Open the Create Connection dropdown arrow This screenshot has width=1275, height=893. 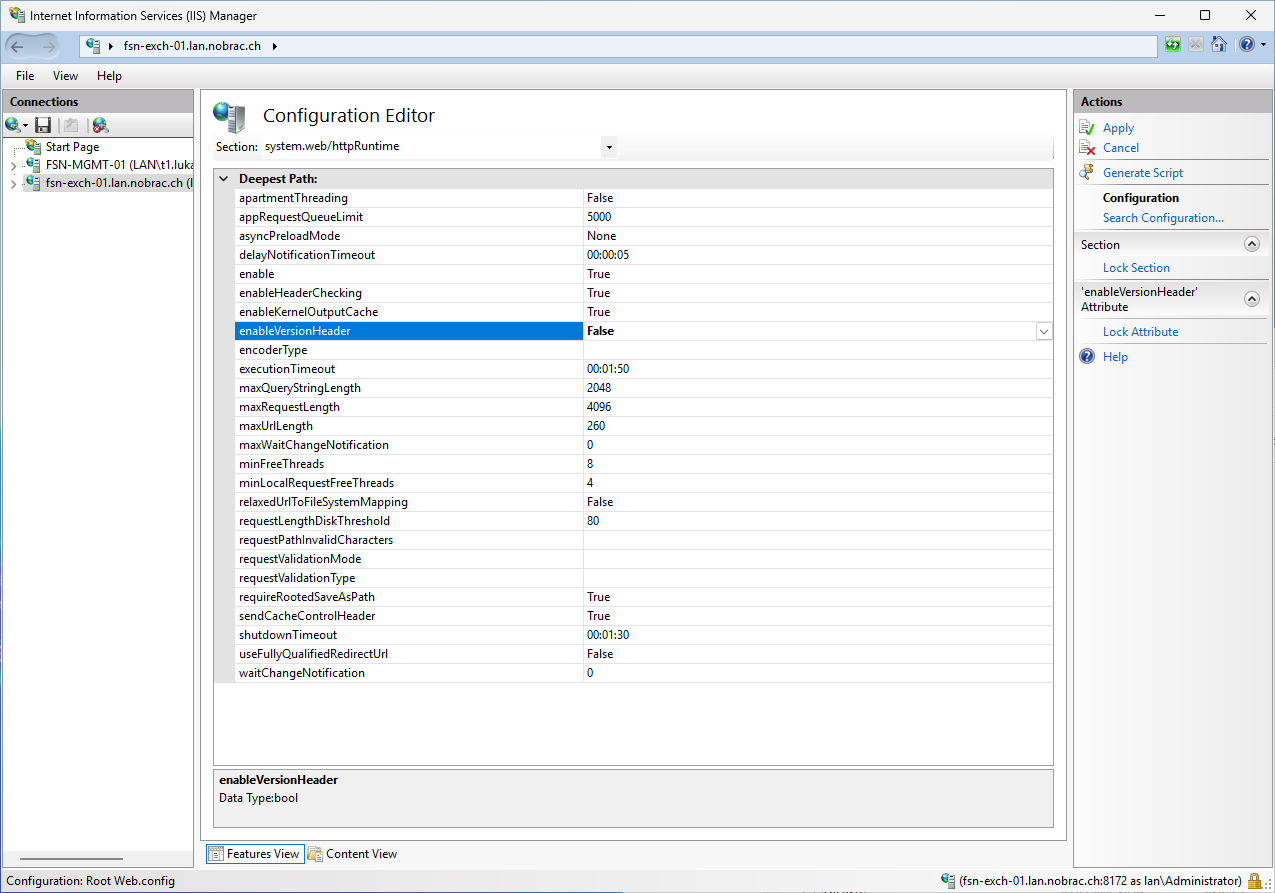26,126
